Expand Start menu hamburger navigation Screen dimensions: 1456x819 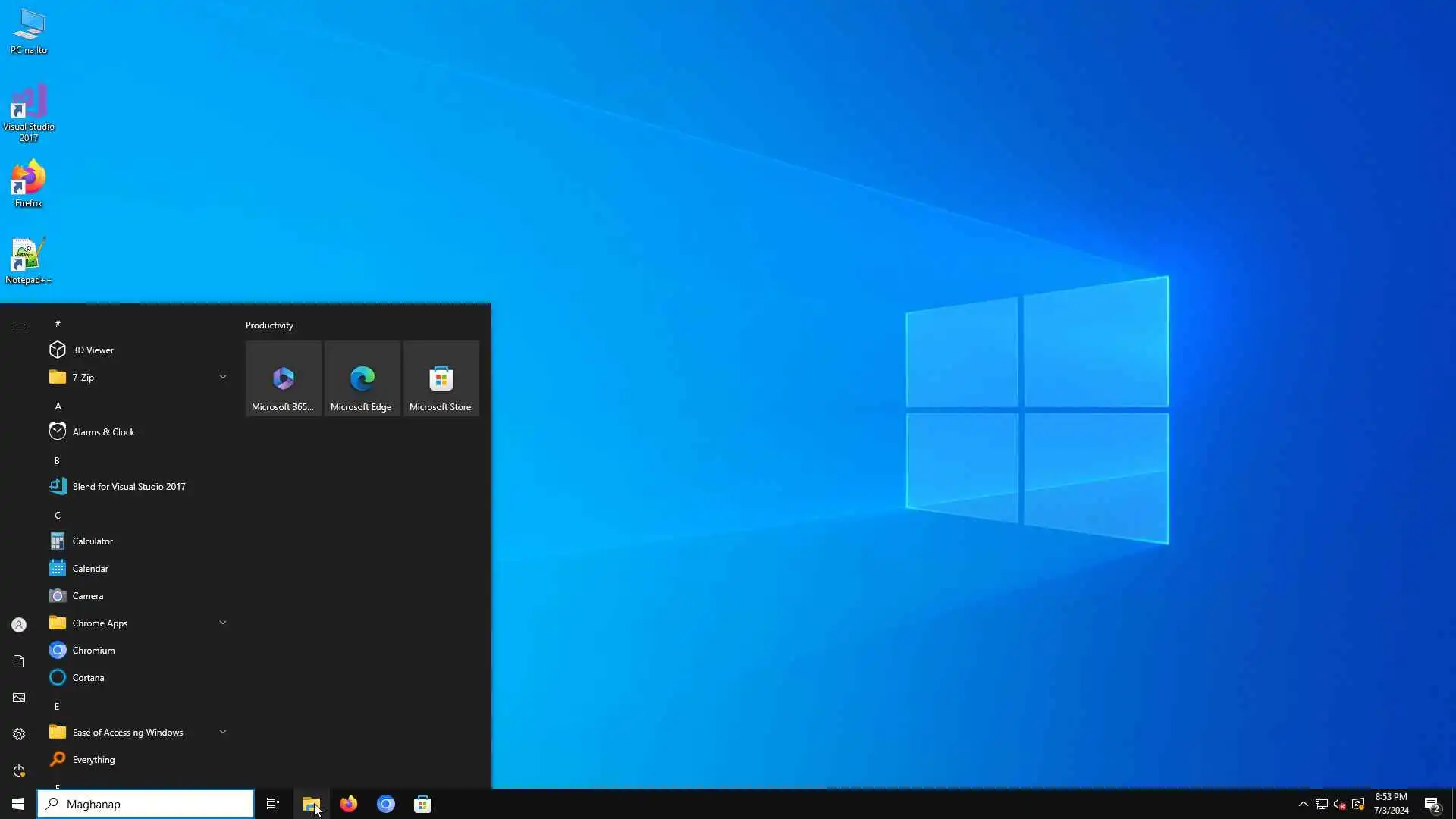(x=19, y=325)
